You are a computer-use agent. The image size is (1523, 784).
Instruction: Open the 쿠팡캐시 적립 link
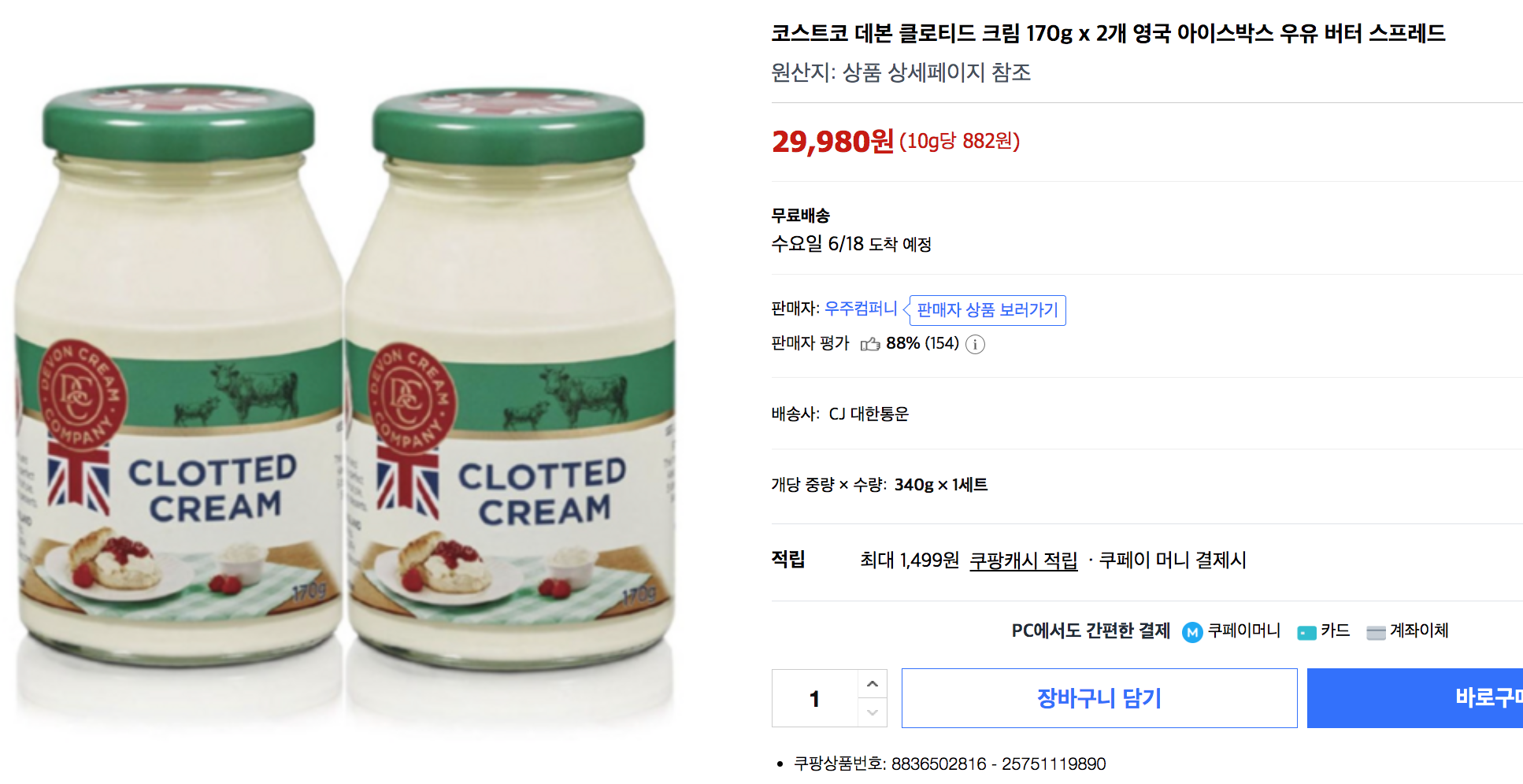(1023, 560)
